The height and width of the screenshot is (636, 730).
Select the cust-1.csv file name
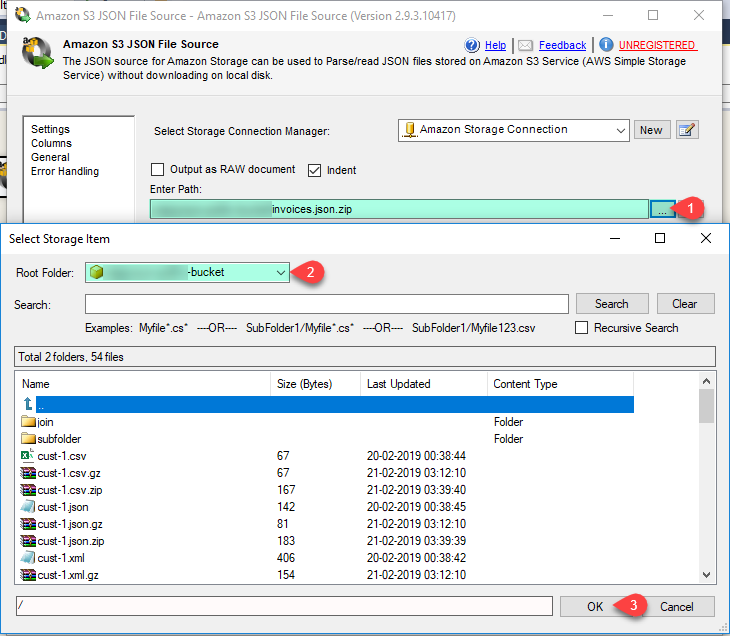tap(62, 456)
